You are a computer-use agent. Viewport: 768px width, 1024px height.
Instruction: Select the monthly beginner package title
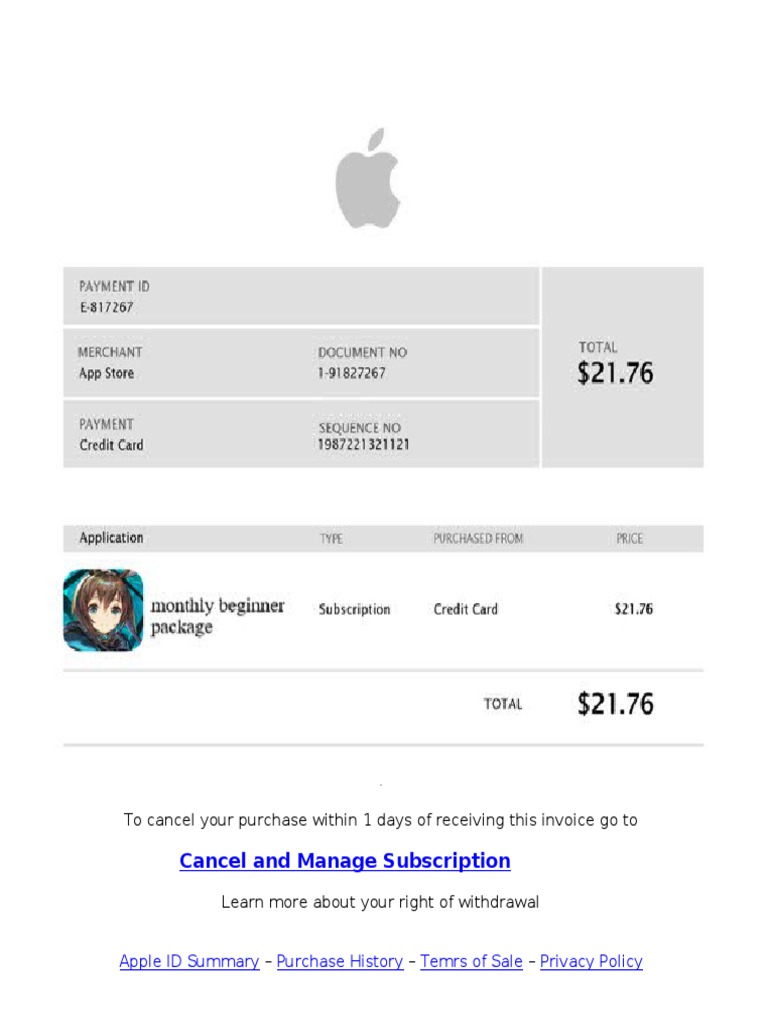pyautogui.click(x=217, y=616)
